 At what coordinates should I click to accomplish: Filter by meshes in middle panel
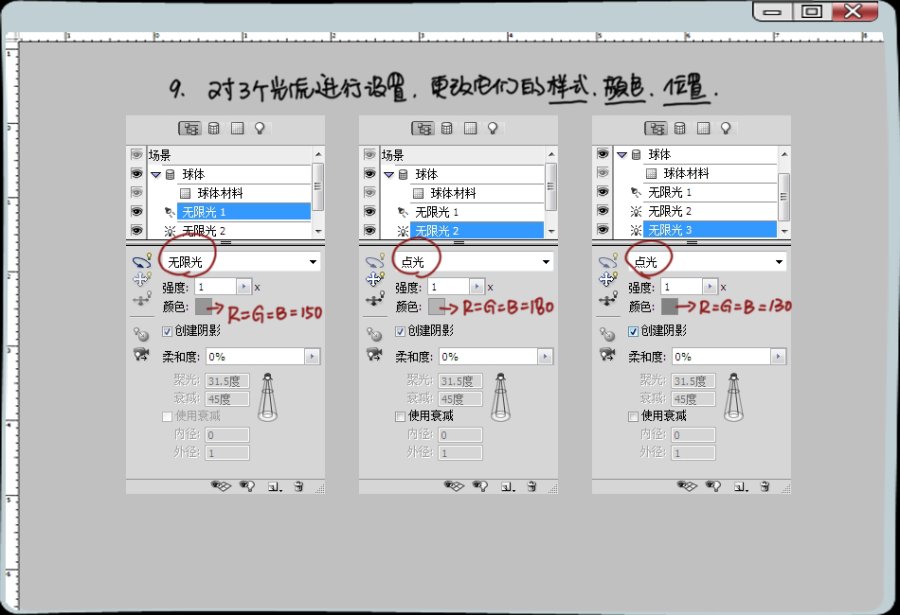[447, 128]
